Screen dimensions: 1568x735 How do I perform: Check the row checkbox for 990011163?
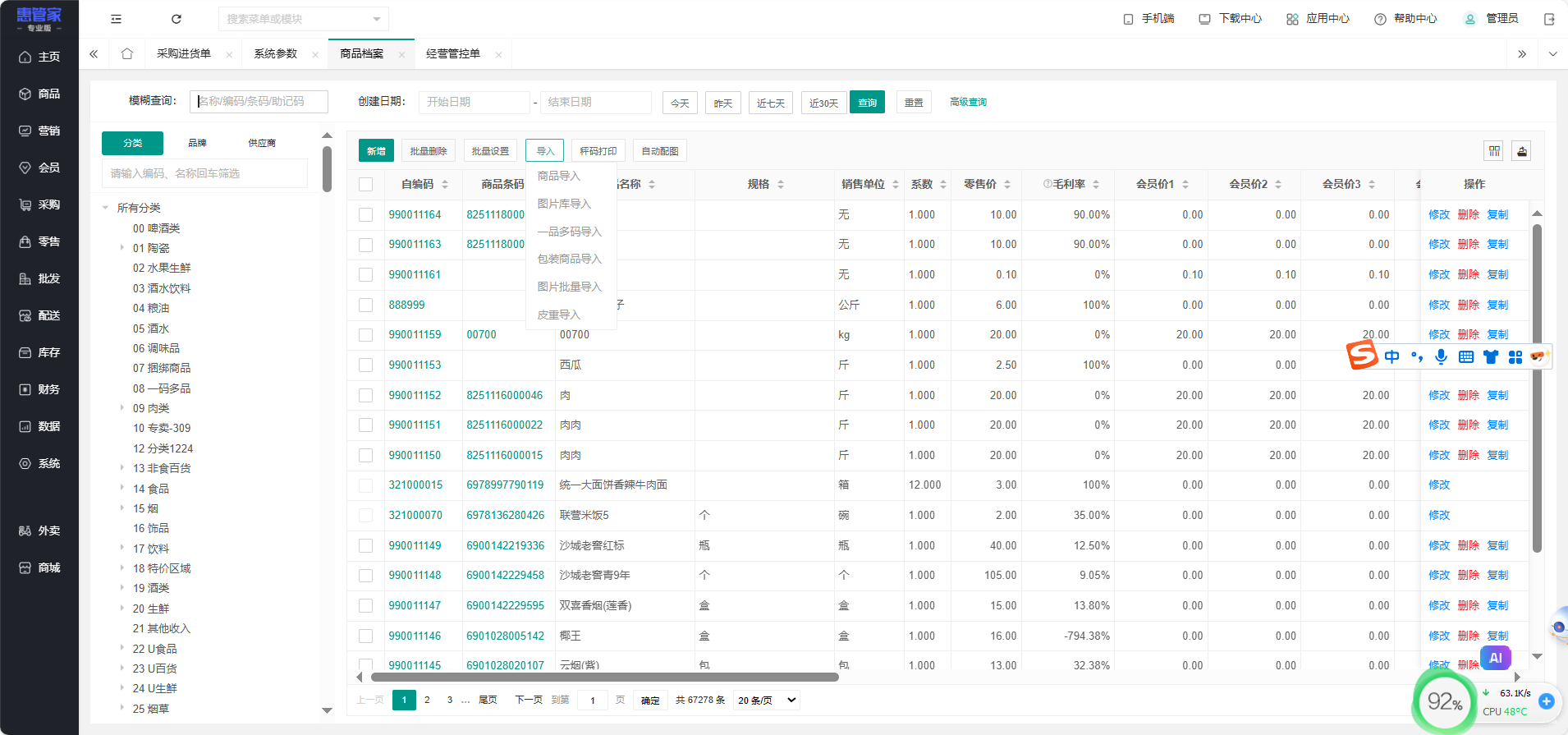366,245
